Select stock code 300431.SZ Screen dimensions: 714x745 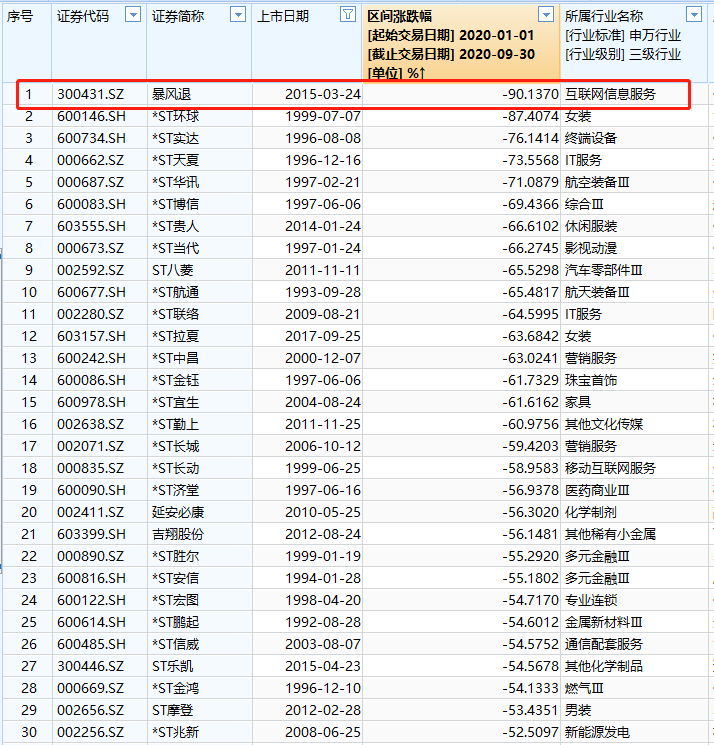pyautogui.click(x=91, y=94)
